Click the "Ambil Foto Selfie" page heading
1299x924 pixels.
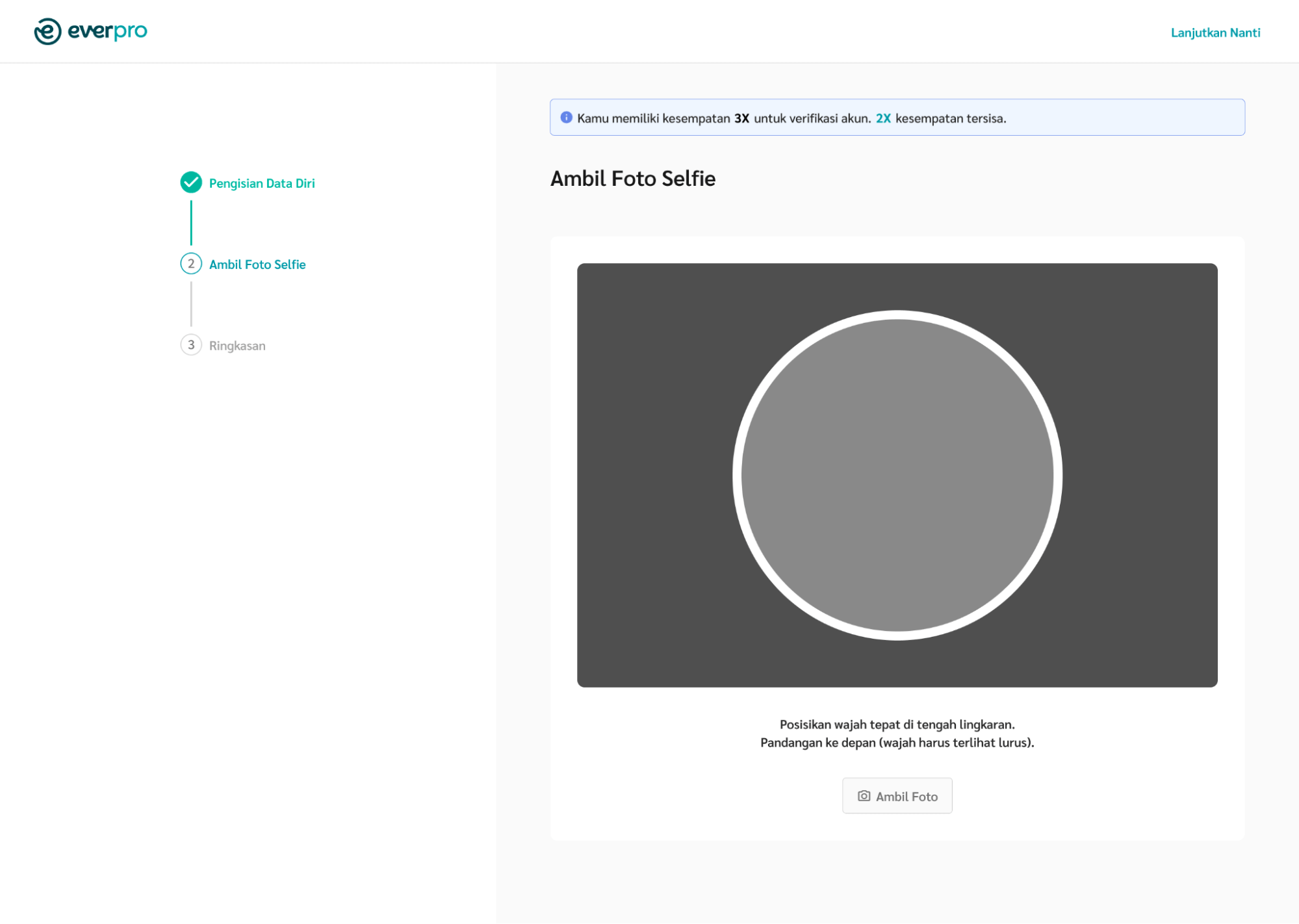pyautogui.click(x=632, y=179)
